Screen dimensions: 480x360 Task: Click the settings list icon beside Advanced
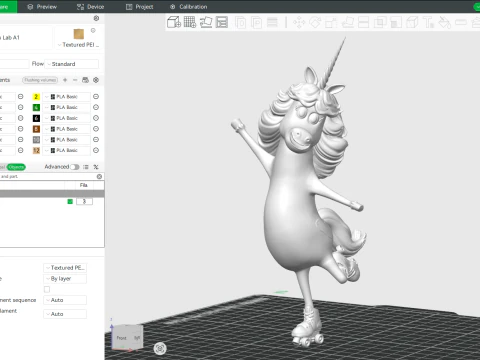click(x=86, y=167)
